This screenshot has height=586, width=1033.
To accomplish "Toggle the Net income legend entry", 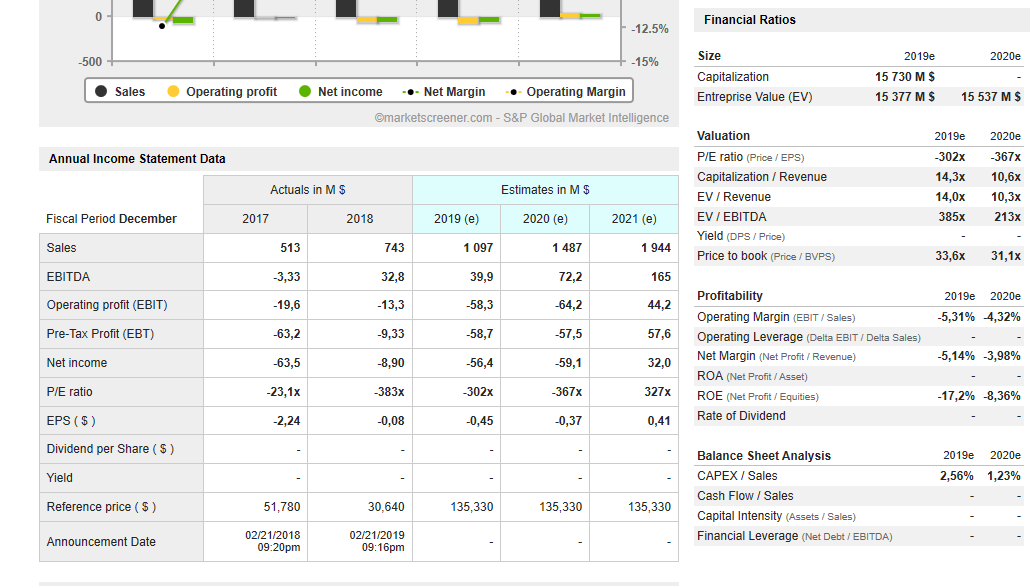I will tap(341, 91).
